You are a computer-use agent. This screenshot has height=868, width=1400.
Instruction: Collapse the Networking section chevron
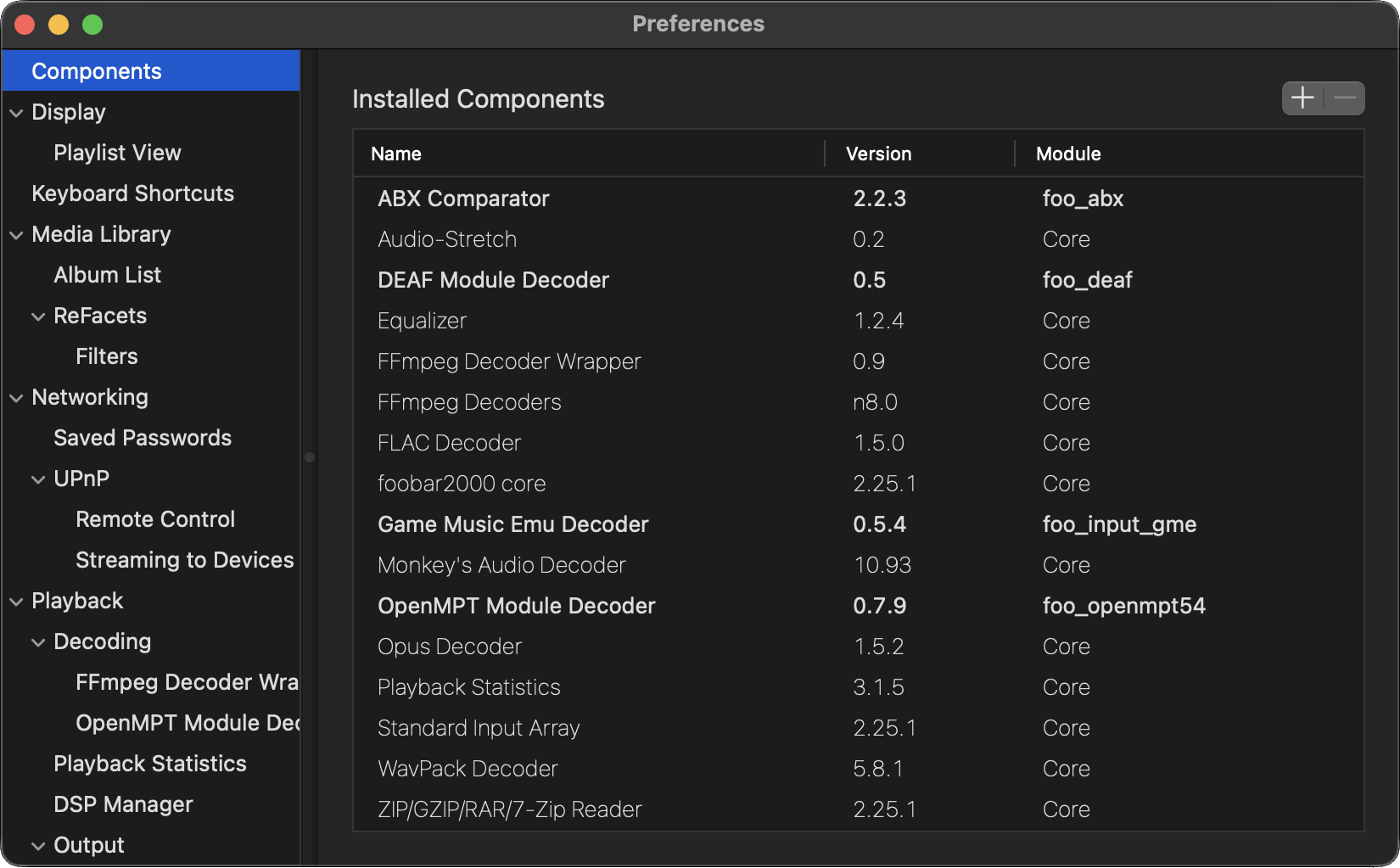tap(16, 398)
